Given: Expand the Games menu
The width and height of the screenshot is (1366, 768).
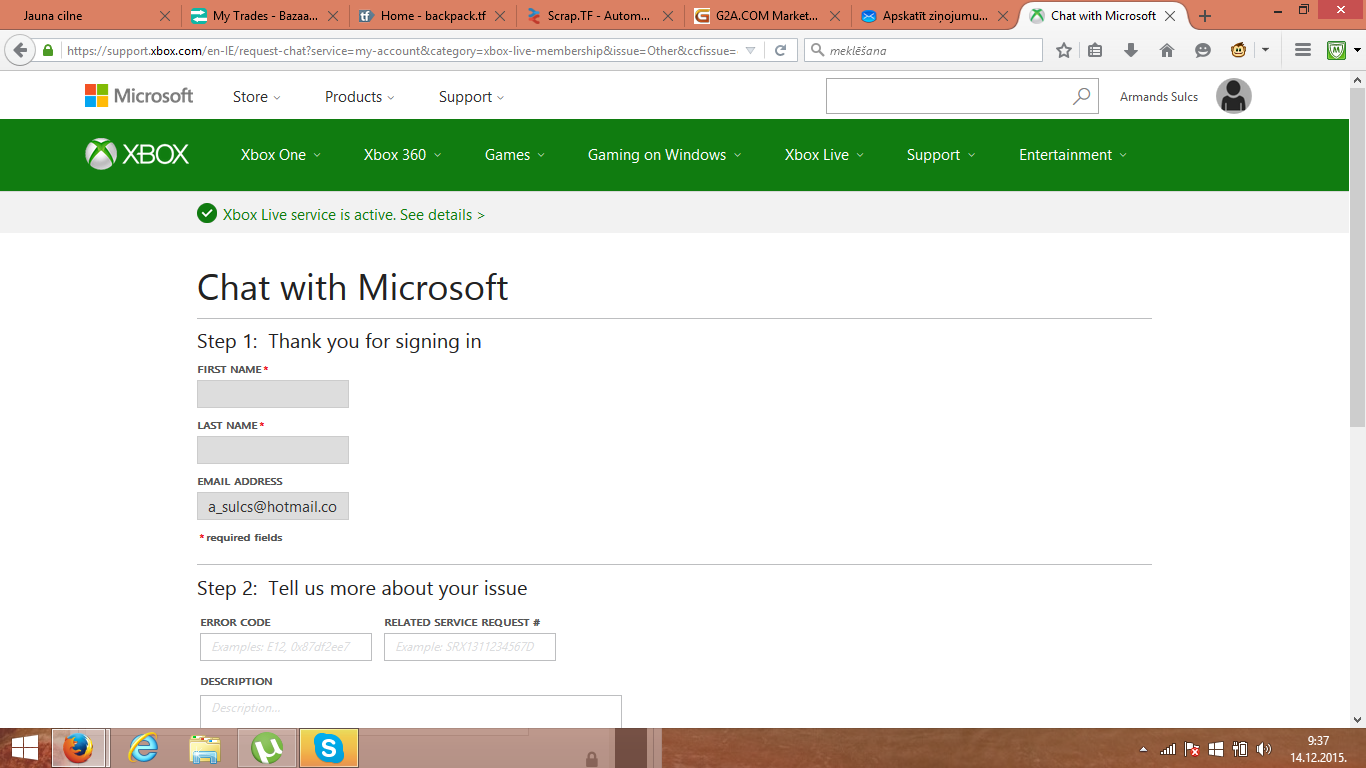Looking at the screenshot, I should tap(515, 155).
